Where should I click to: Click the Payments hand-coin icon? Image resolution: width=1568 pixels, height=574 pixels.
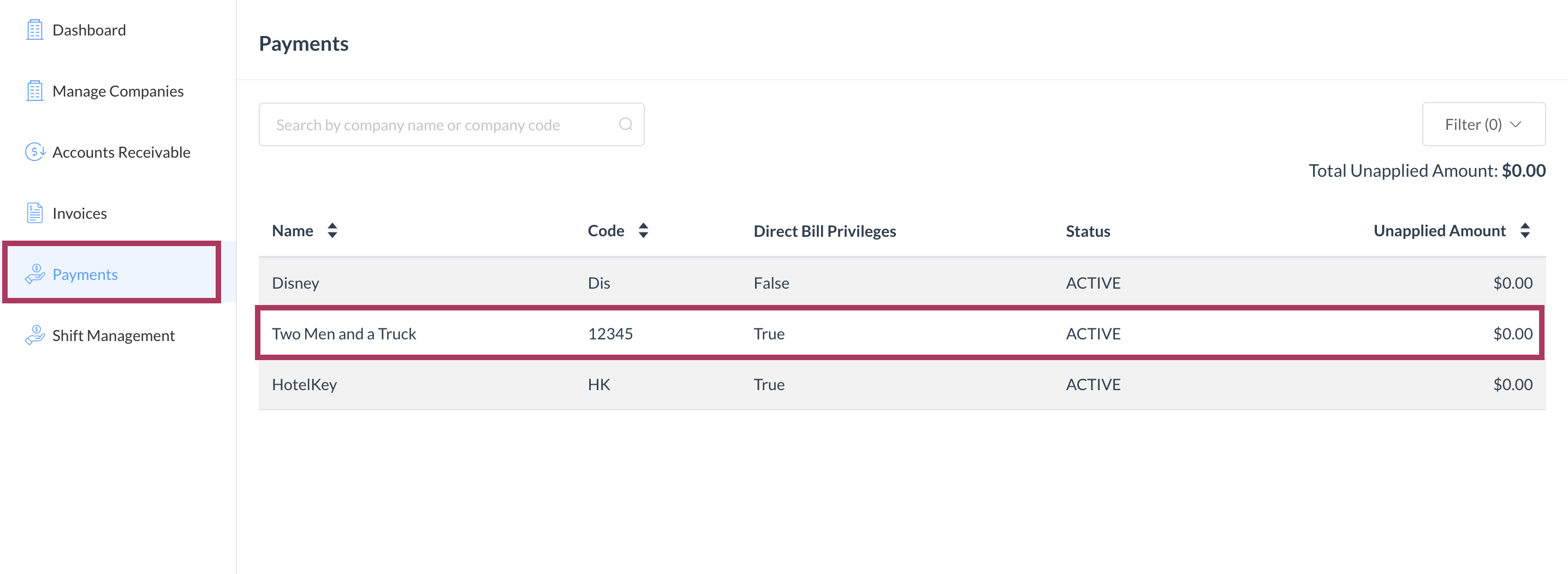35,274
